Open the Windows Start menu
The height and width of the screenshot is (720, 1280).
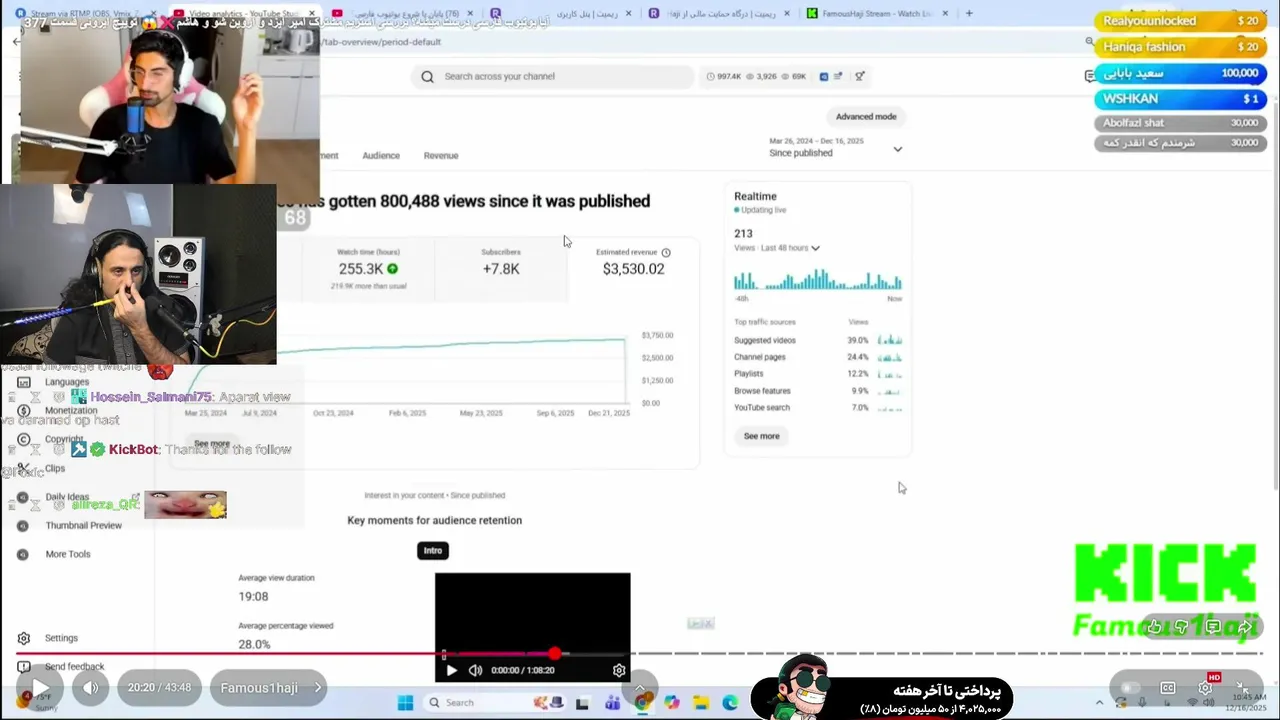[x=405, y=703]
